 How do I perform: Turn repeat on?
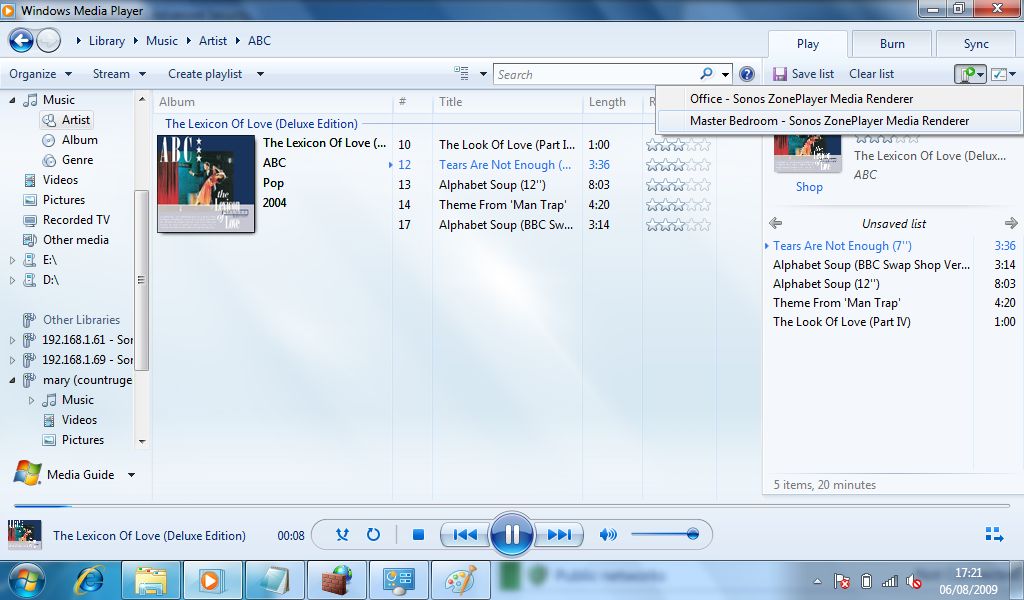[373, 535]
